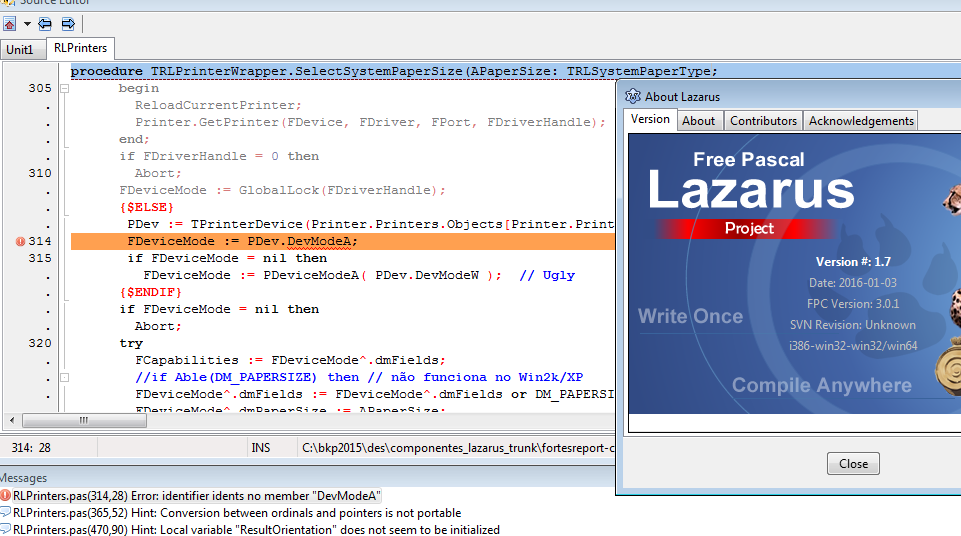Image resolution: width=961 pixels, height=536 pixels.
Task: Click the FPC Version: 3.0.1 text
Action: (853, 304)
